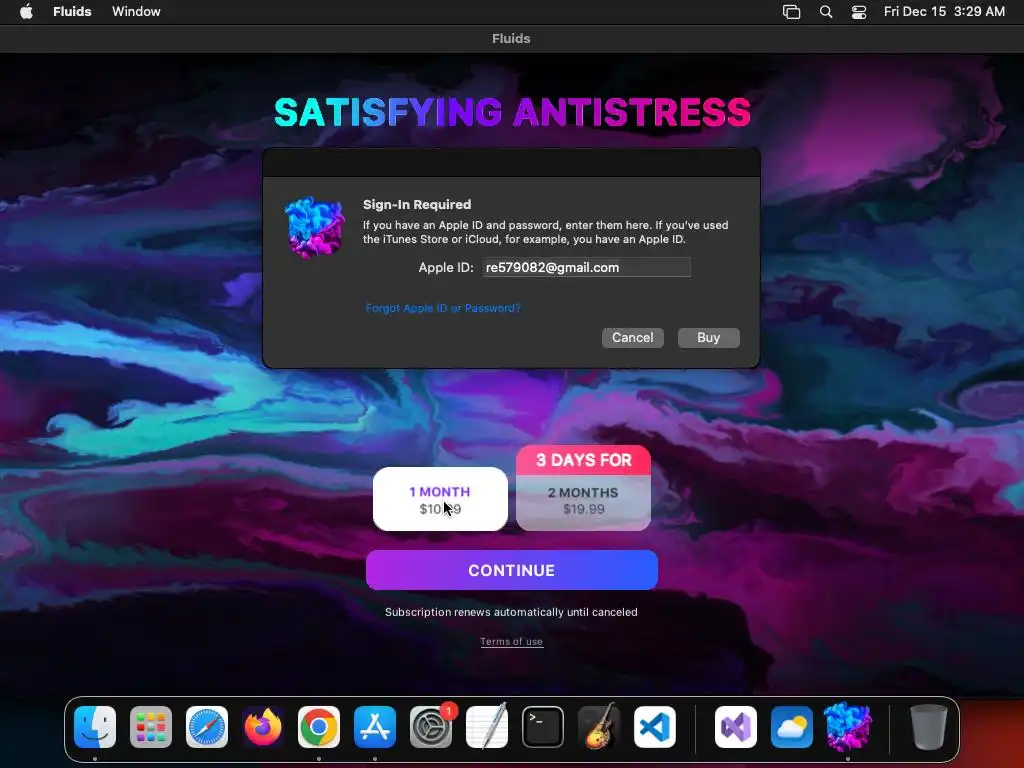Open Forgot Apple ID or Password link

click(x=443, y=308)
